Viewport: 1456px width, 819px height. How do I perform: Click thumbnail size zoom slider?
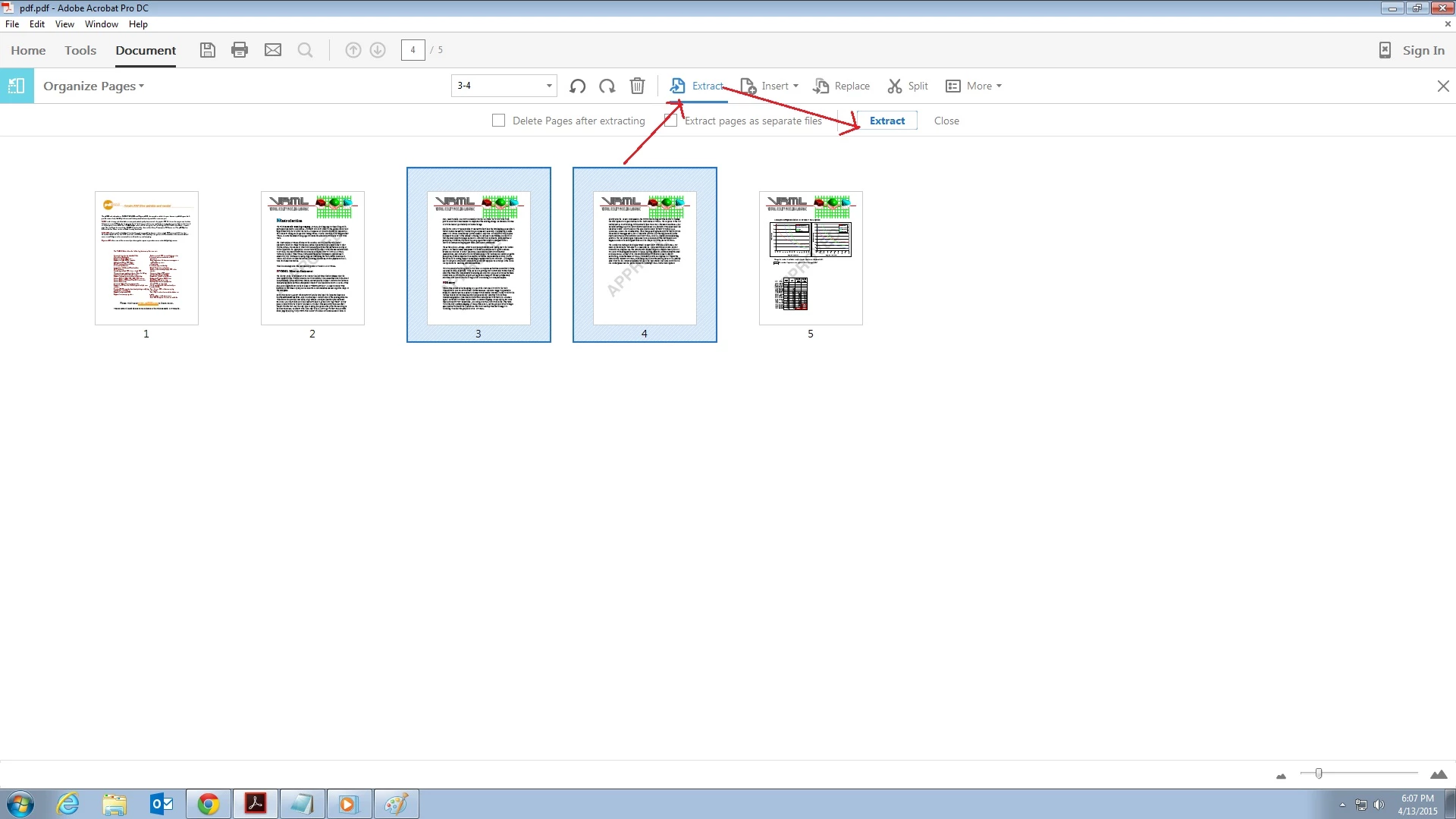click(1319, 773)
